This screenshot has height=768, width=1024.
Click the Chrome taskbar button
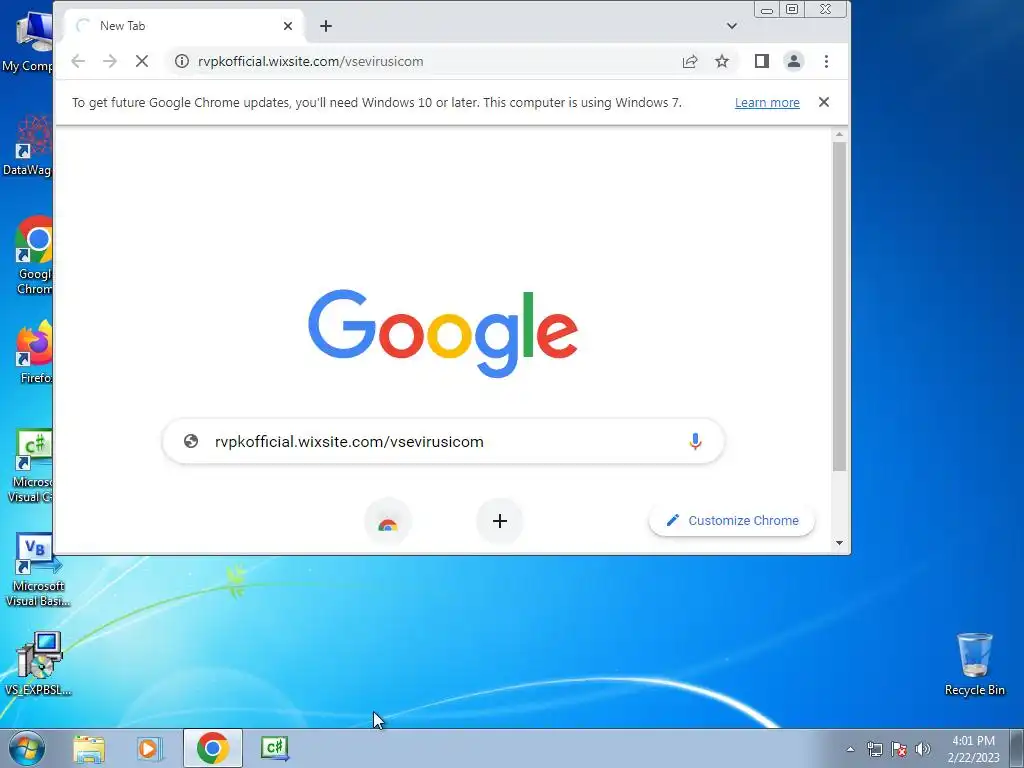coord(213,748)
